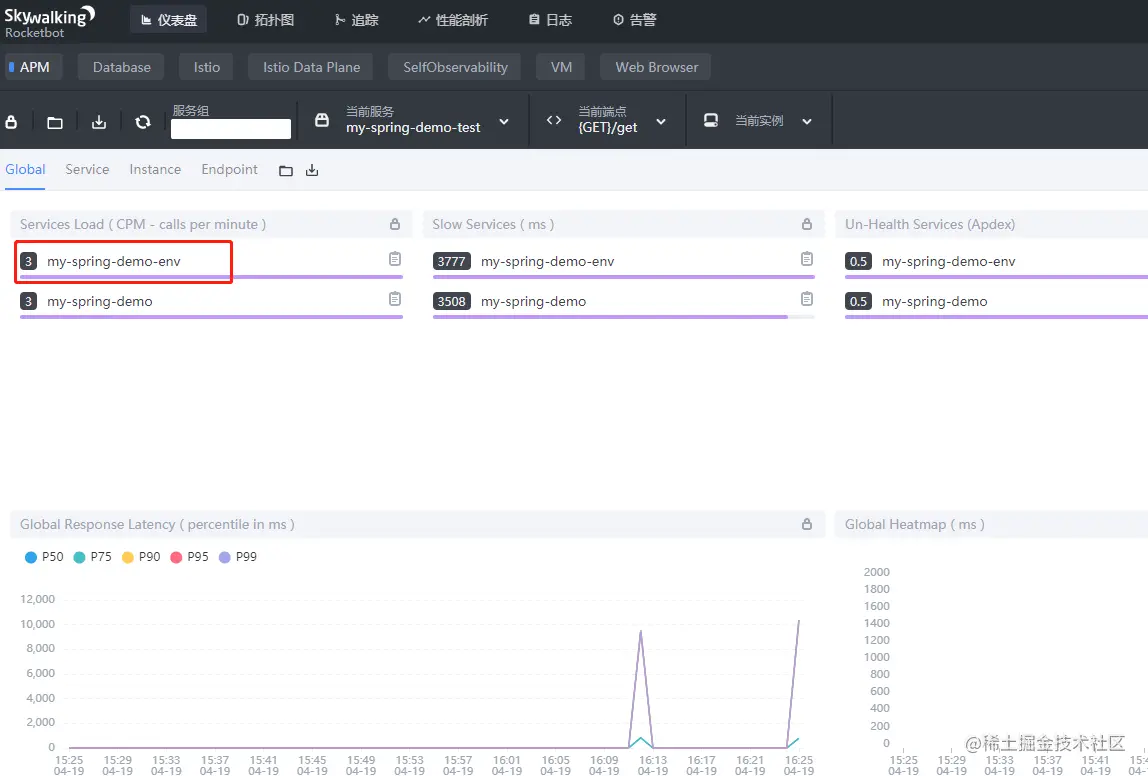Screen dimensions: 1148x776
Task: Select the APM dashboard tab
Action: pos(34,67)
